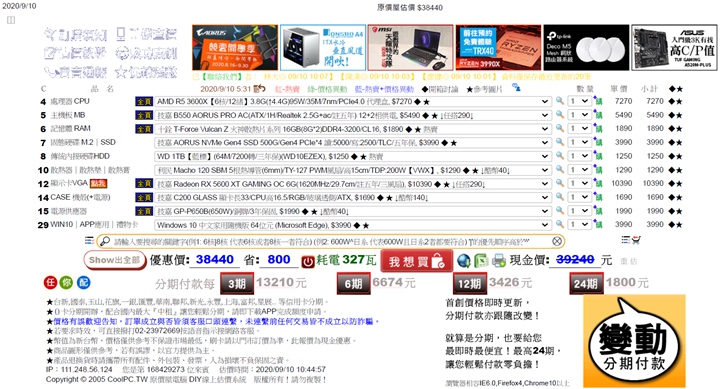Open the cooler dropdown showing Macho 120 SBM
Screen dimensions: 720x389
point(353,170)
